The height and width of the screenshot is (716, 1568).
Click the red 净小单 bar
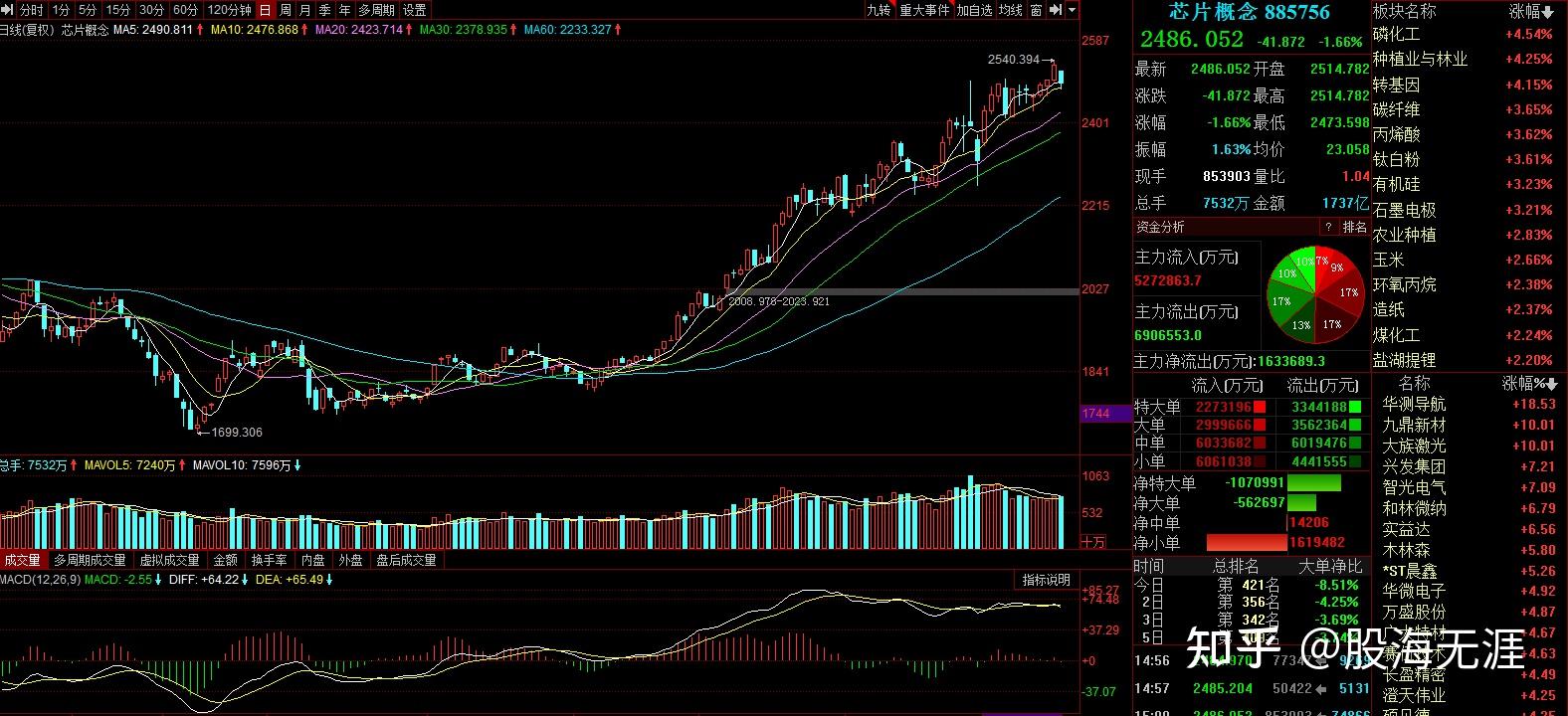[1246, 543]
